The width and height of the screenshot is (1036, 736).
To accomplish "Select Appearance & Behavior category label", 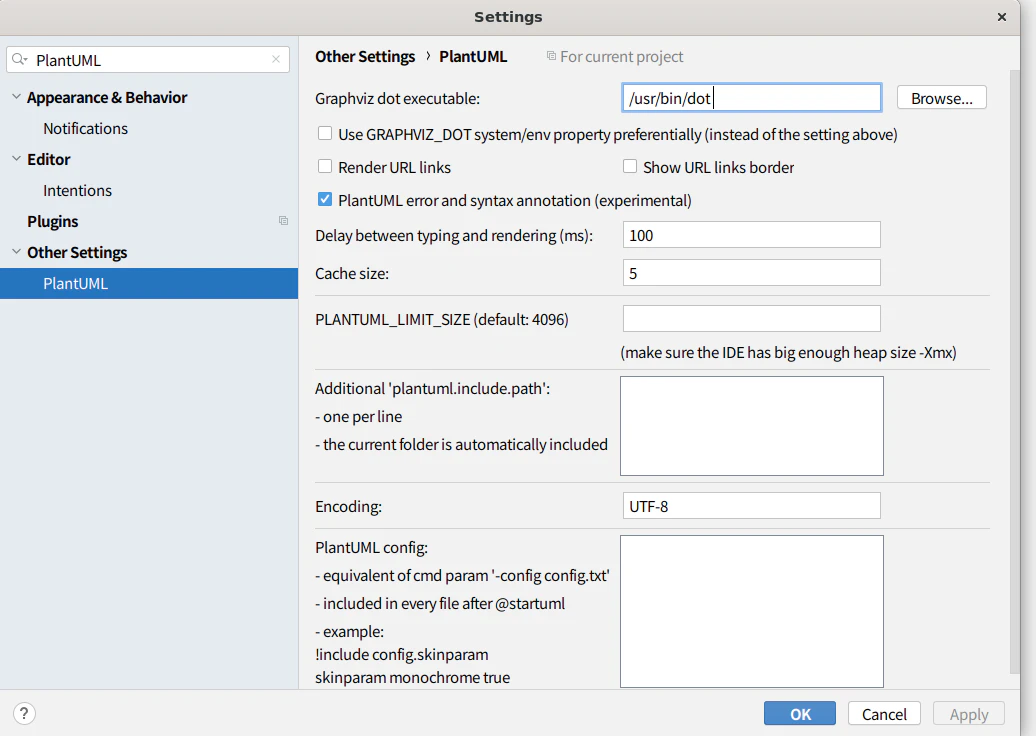I will click(x=107, y=97).
